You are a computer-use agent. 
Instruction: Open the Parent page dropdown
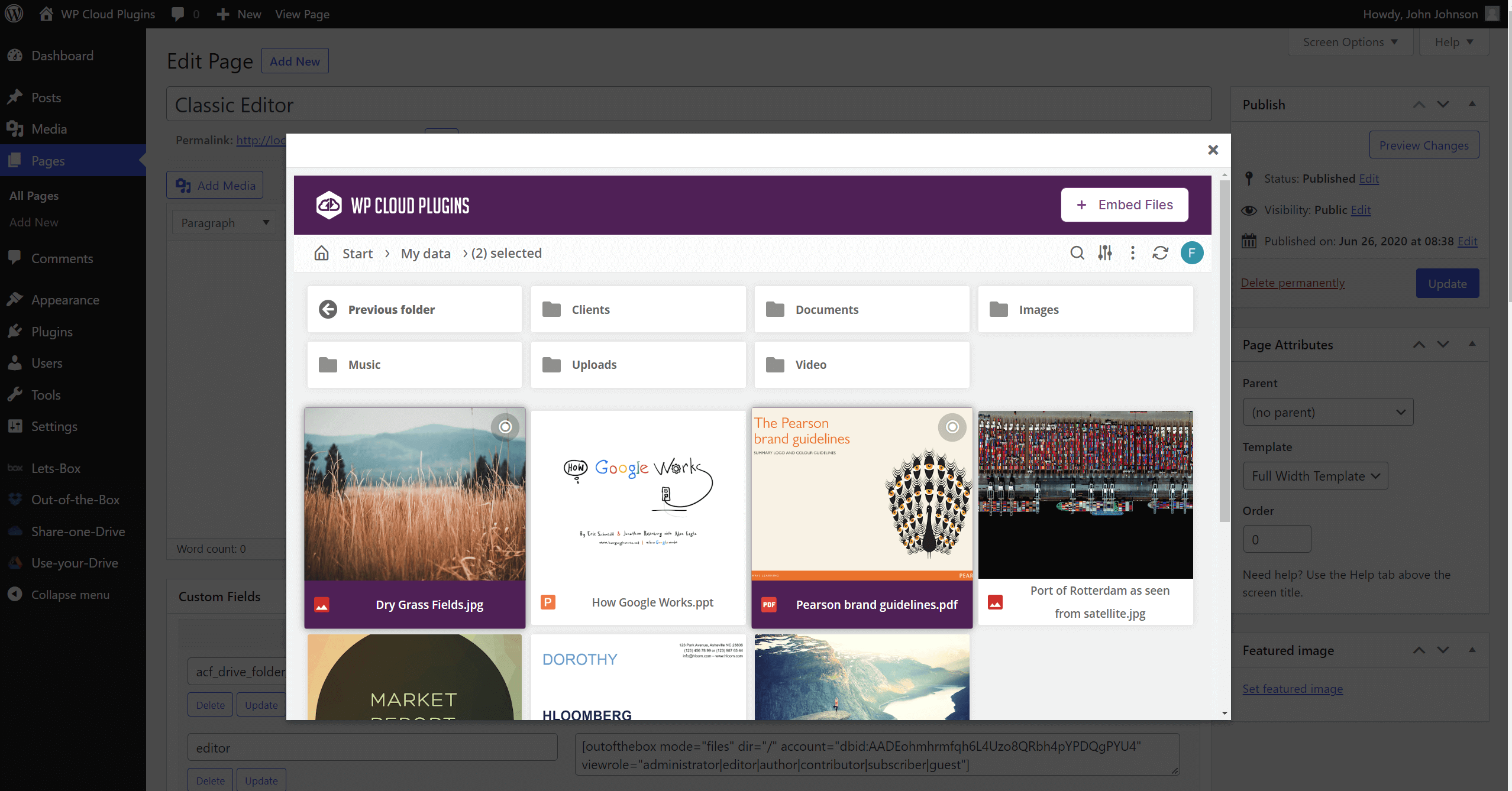tap(1327, 412)
